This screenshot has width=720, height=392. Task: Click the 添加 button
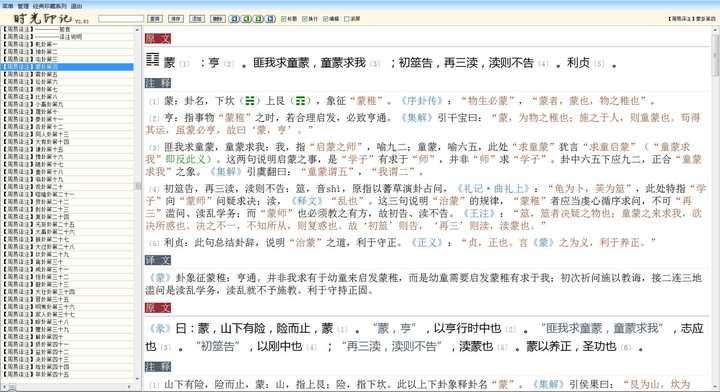[197, 19]
